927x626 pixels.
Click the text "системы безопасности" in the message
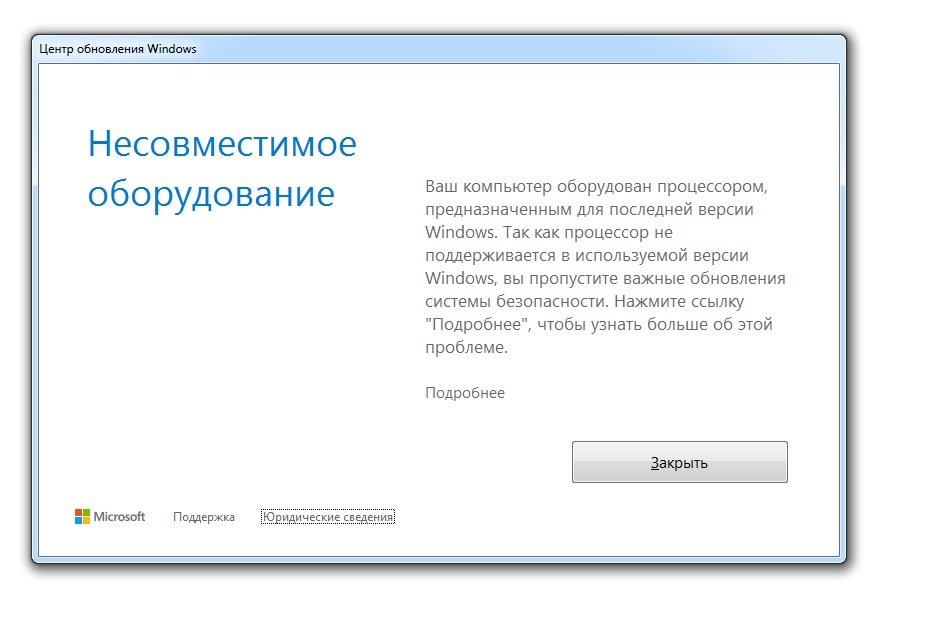point(516,301)
